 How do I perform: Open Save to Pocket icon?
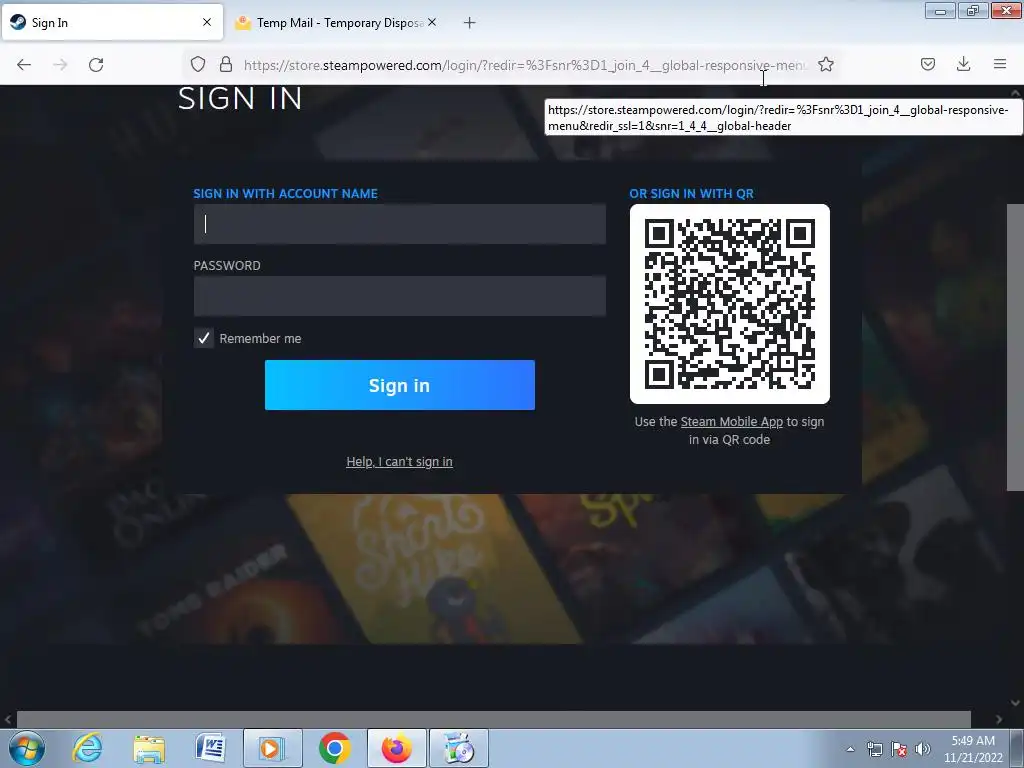927,64
